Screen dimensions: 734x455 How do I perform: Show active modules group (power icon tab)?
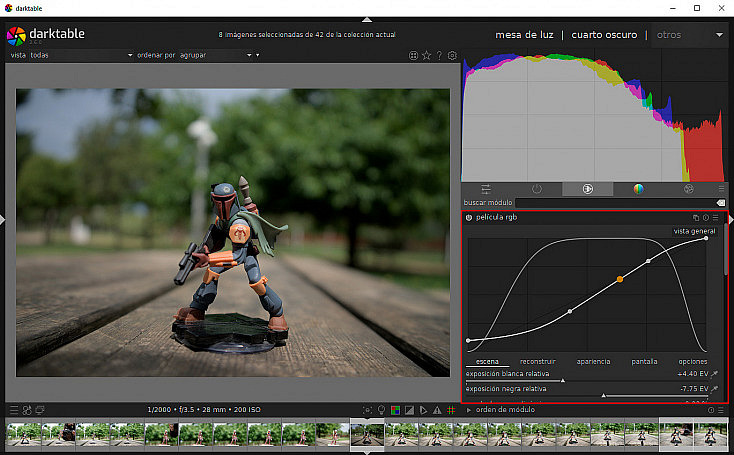537,189
